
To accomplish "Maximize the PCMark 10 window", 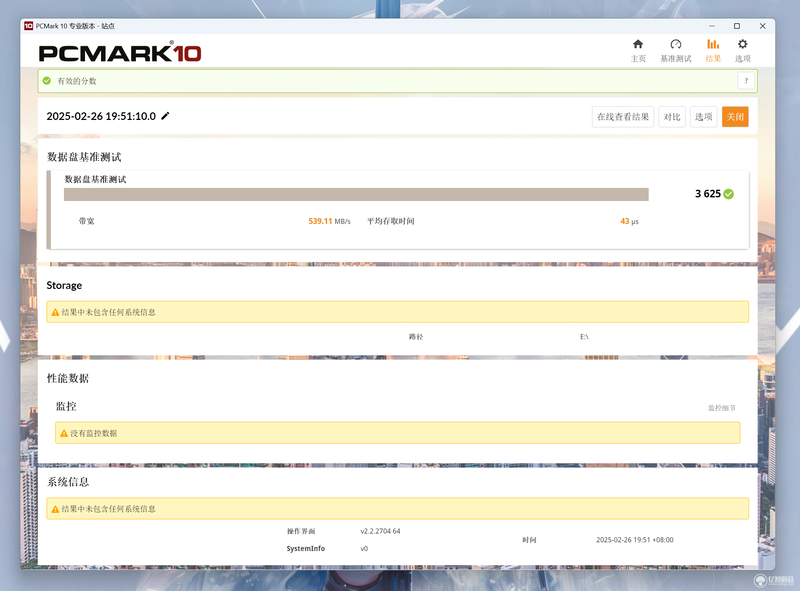I will point(737,26).
